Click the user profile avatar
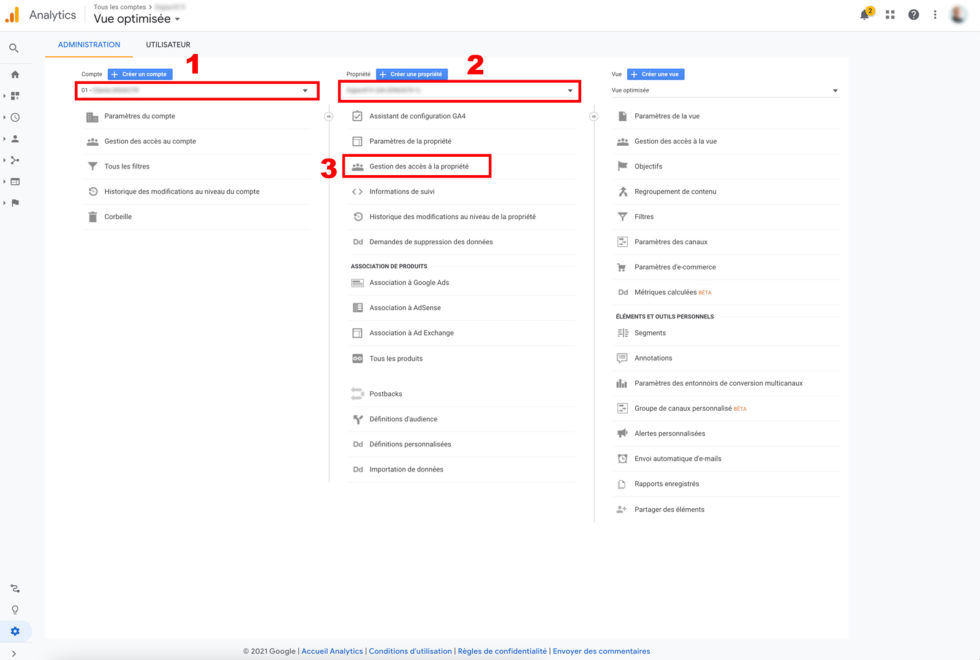 coord(958,15)
